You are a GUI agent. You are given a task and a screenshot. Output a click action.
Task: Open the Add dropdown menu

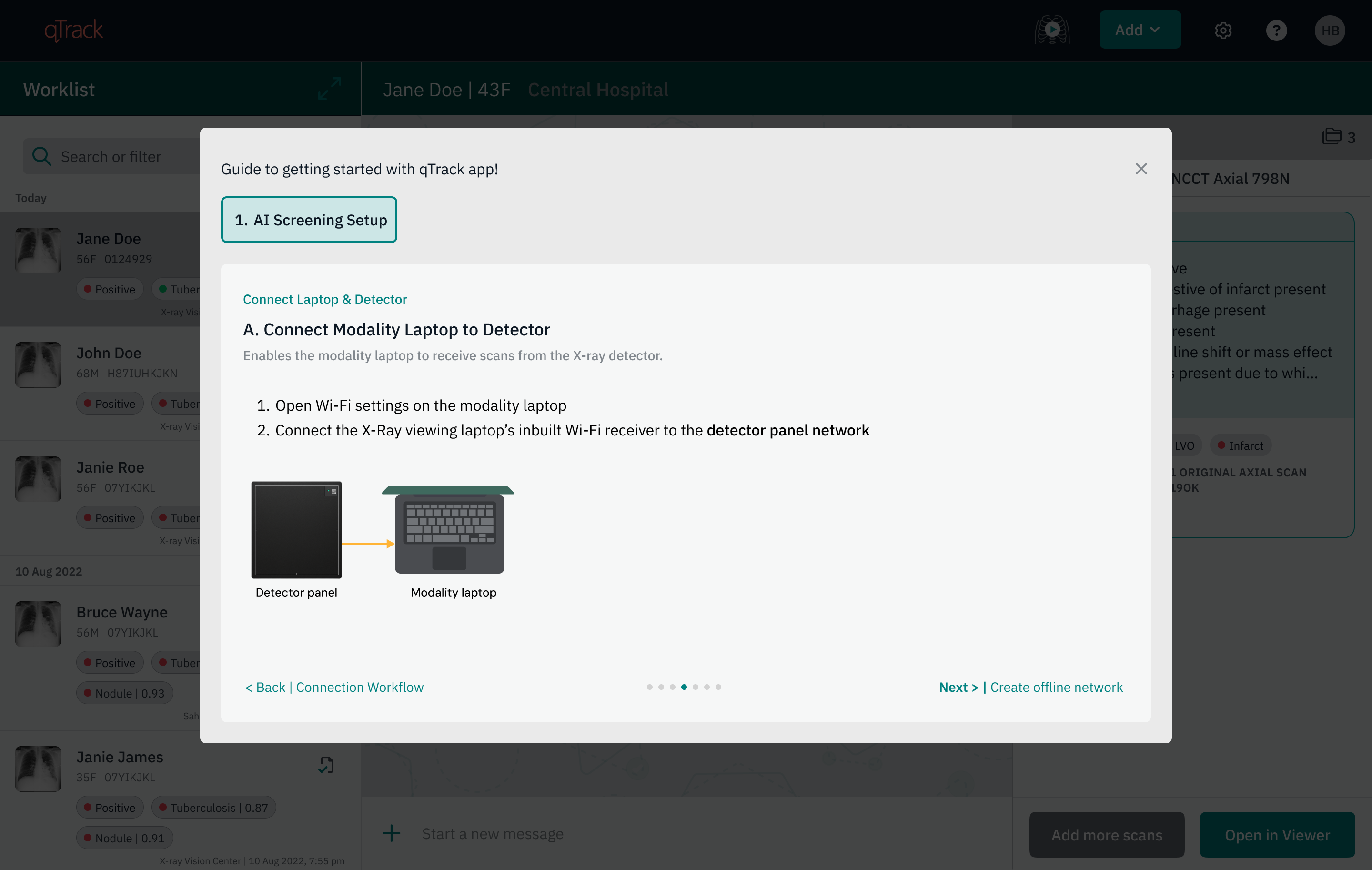tap(1140, 30)
